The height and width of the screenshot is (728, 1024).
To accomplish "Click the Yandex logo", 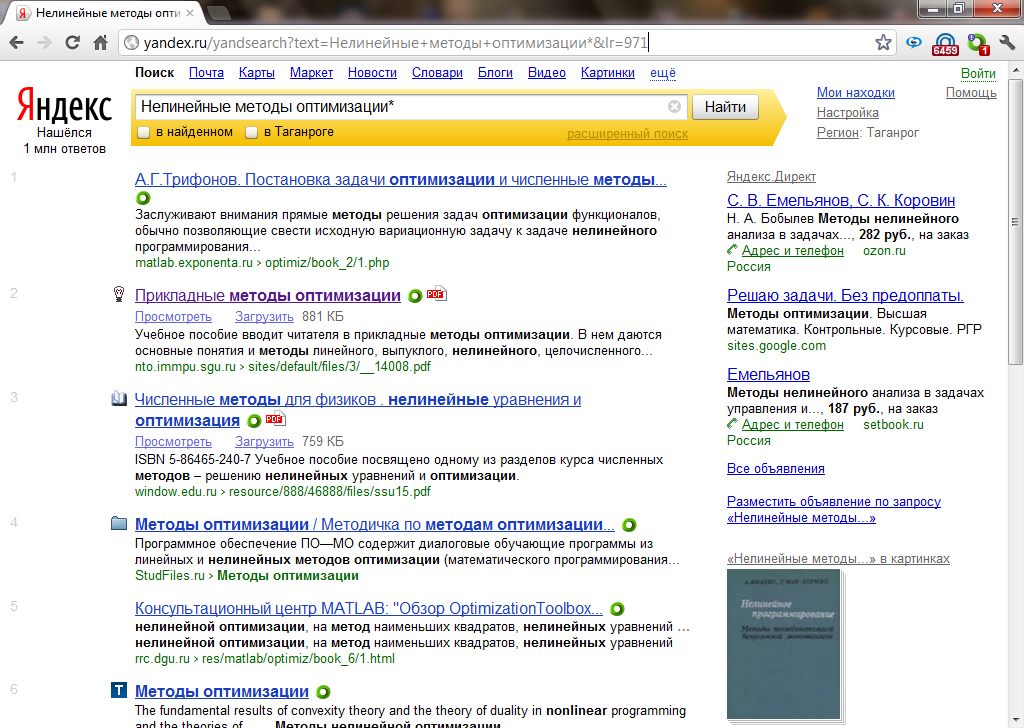I will [64, 106].
